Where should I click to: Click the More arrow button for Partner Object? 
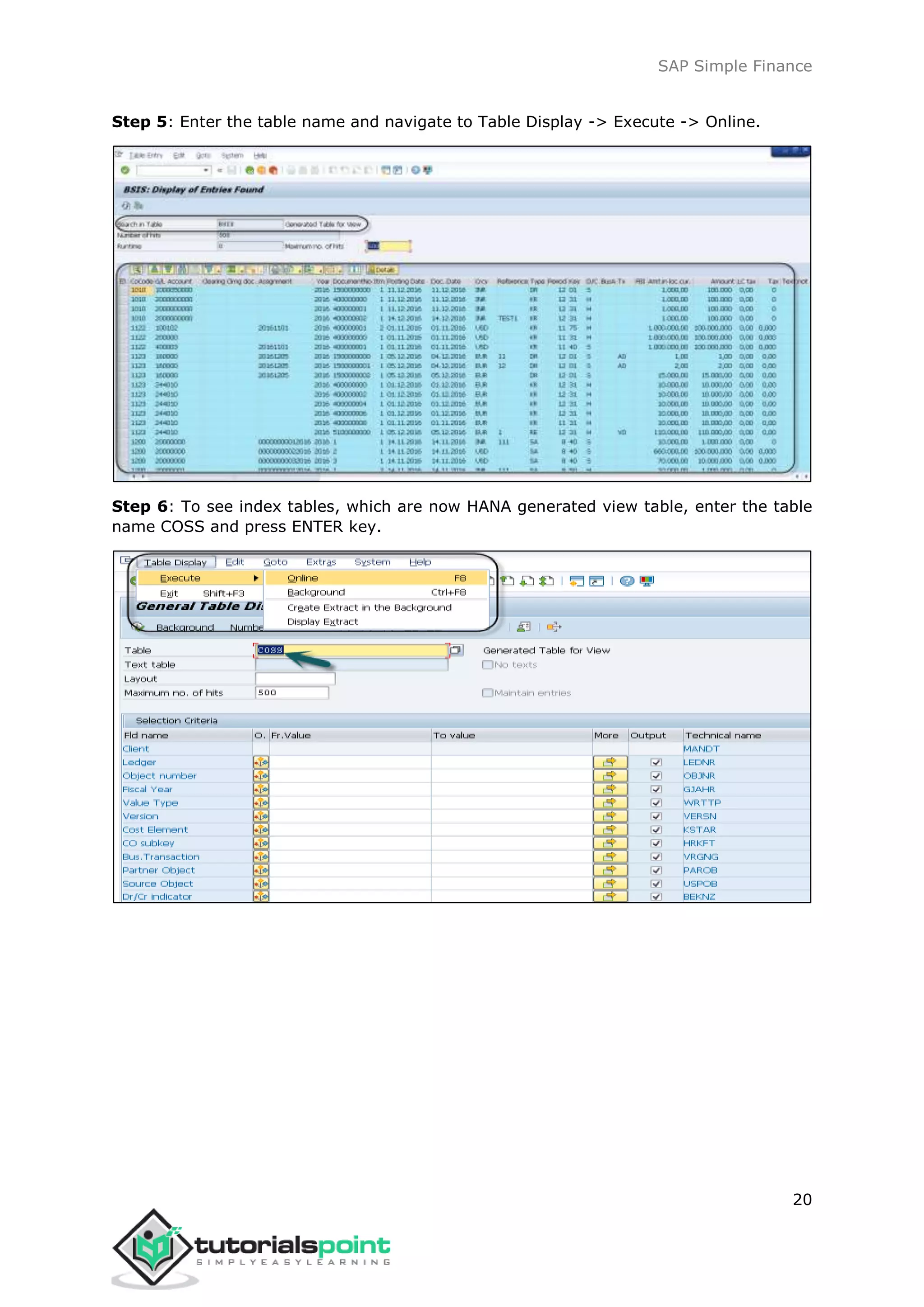(610, 871)
